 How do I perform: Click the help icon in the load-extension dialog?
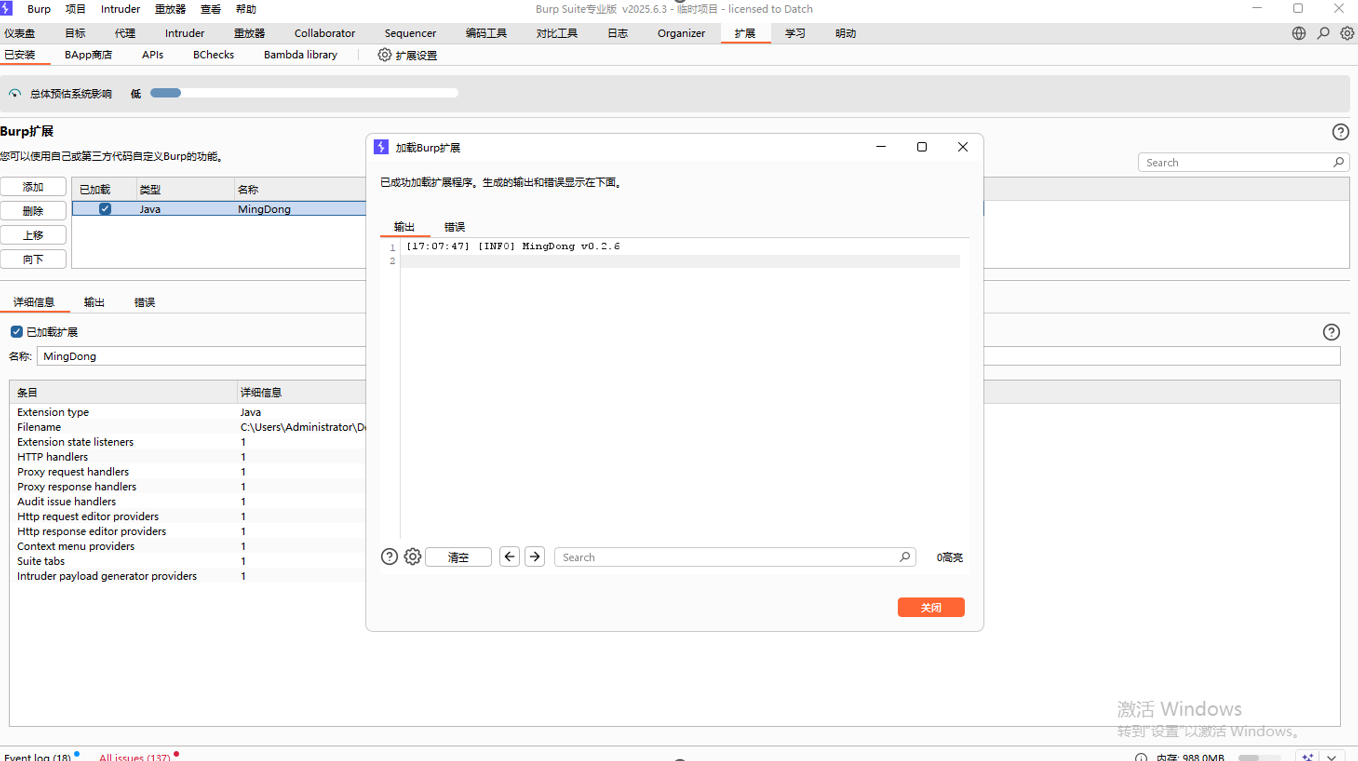(x=389, y=557)
